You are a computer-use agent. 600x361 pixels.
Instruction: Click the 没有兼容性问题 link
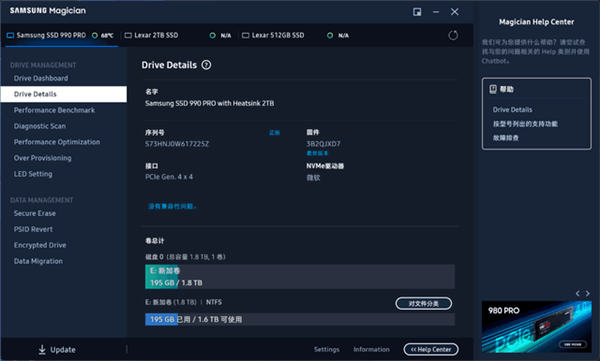172,206
